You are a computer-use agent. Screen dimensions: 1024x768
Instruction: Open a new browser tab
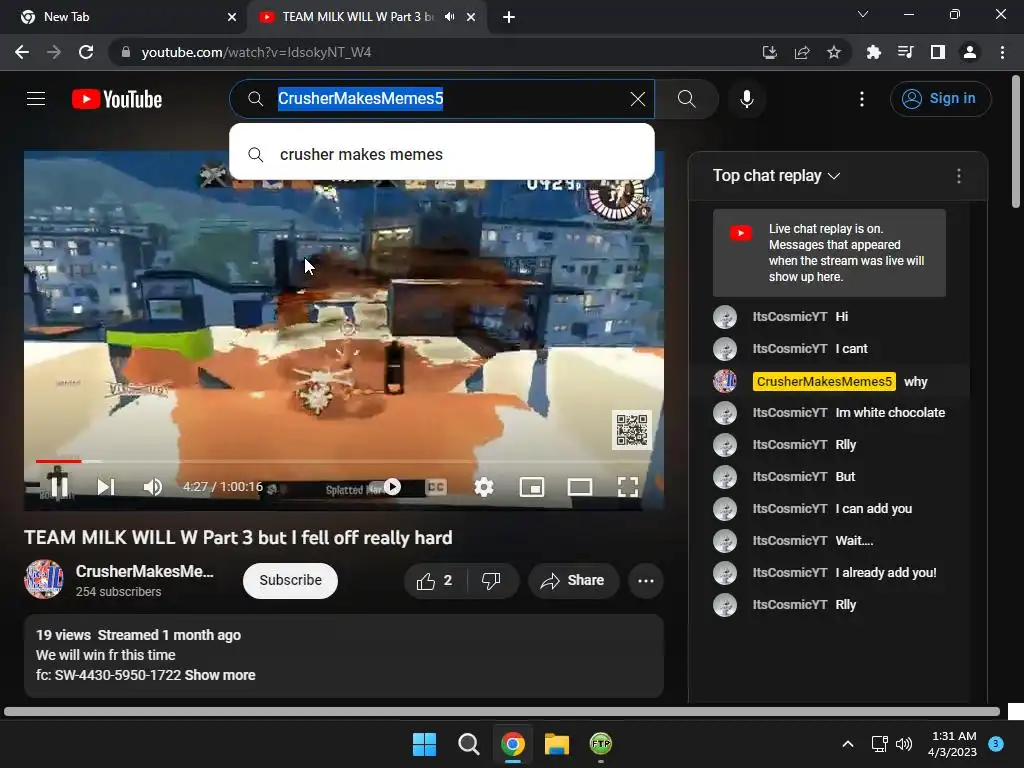(x=509, y=17)
